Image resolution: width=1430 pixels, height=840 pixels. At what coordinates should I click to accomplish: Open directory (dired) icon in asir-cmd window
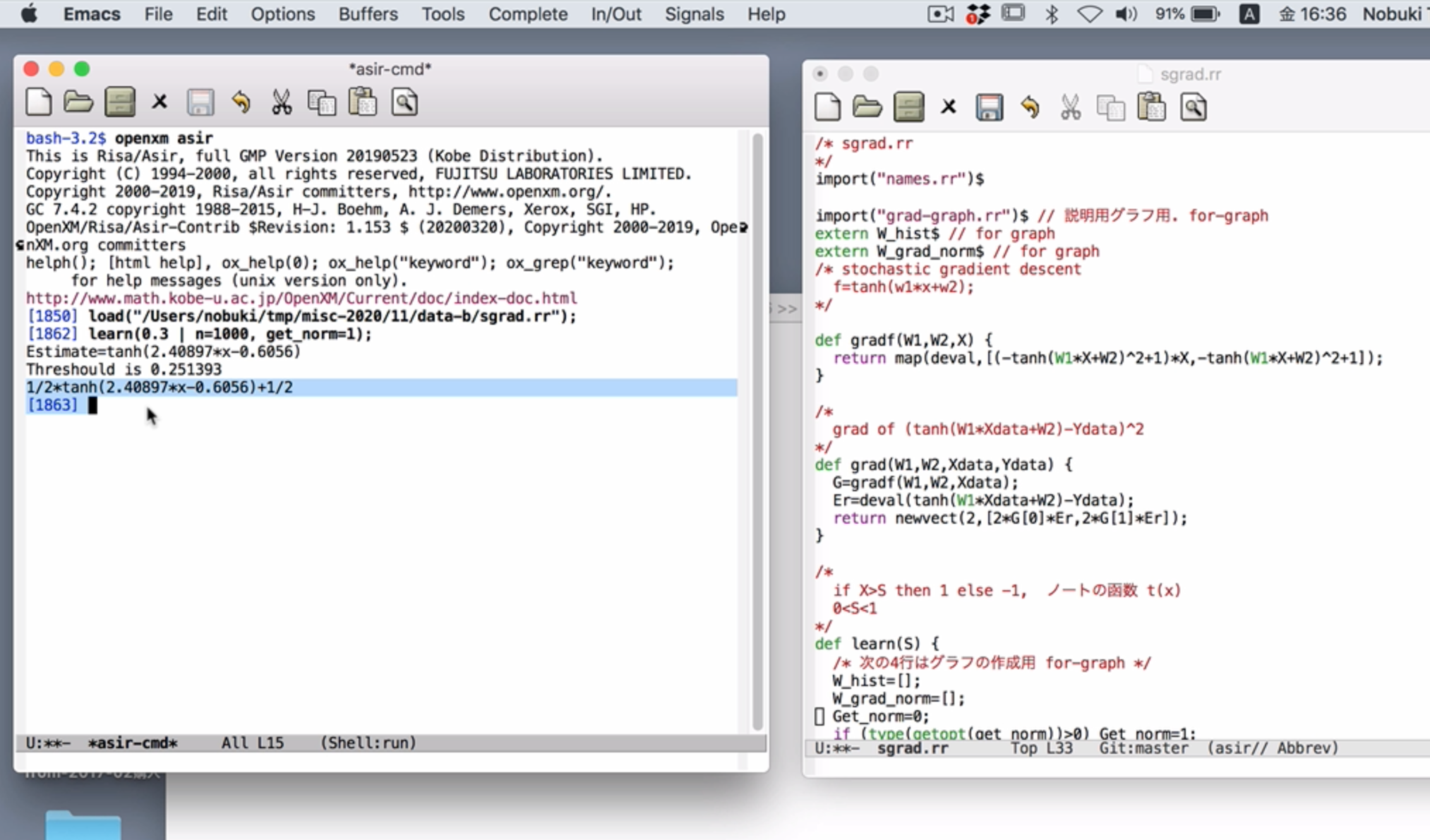click(x=120, y=102)
